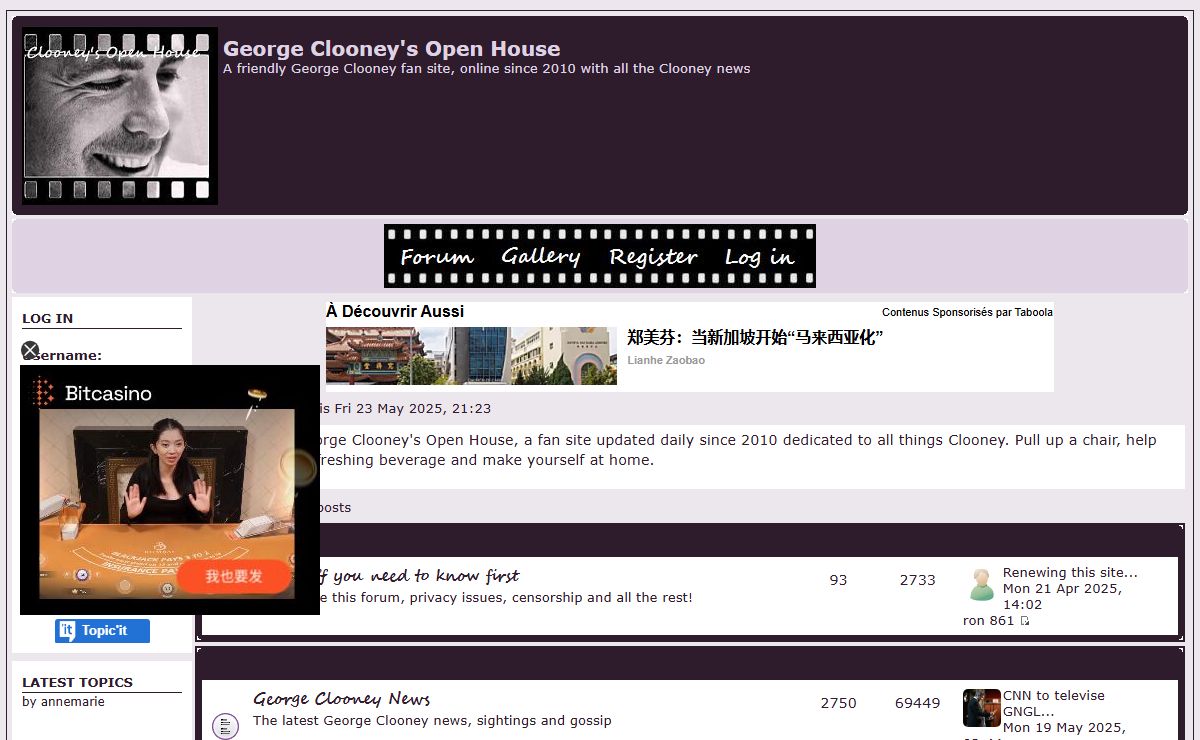Click the avatar next to CNN to televise
Screen dimensions: 1200x740
point(982,708)
